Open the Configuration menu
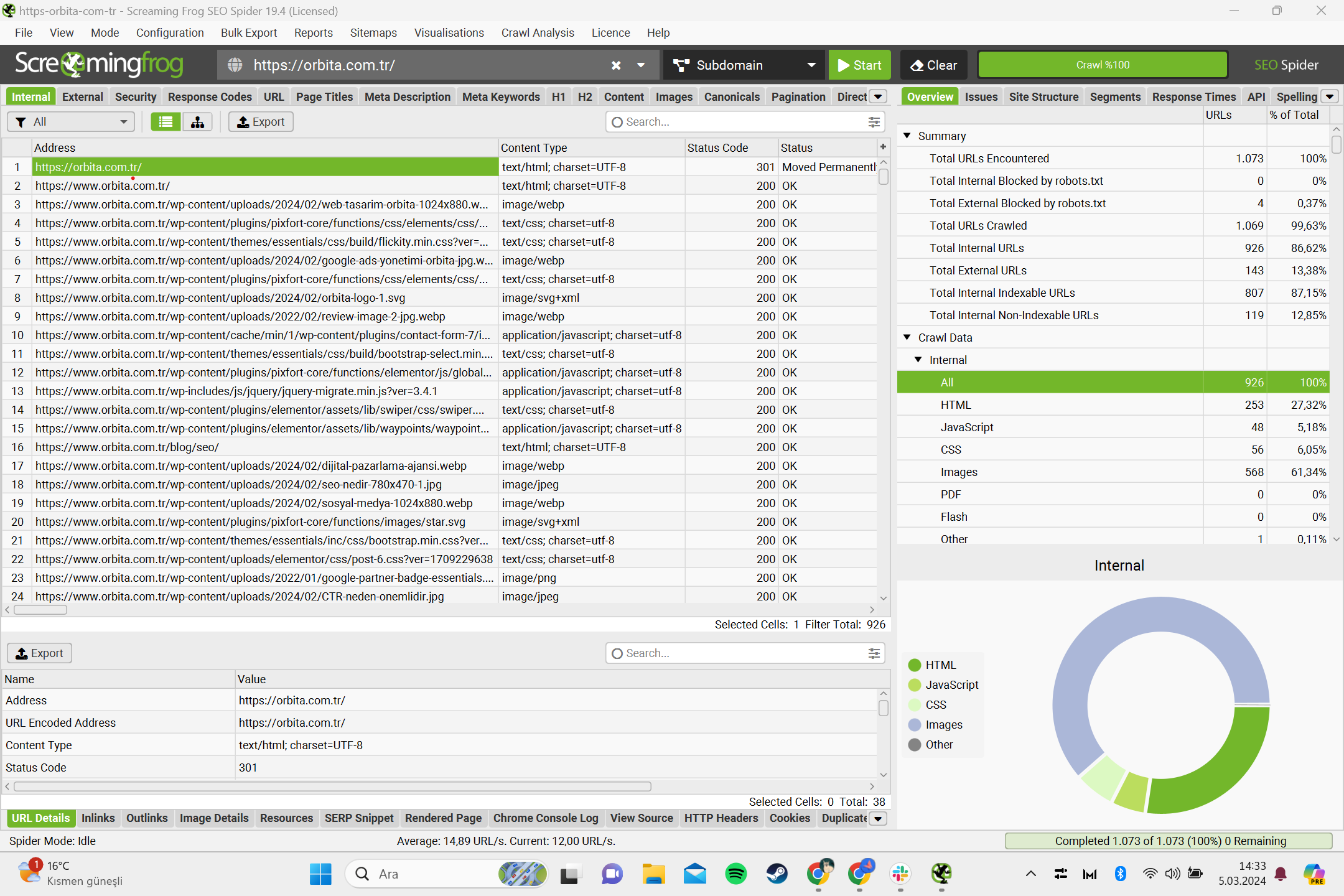Viewport: 1344px width, 896px height. [x=170, y=33]
